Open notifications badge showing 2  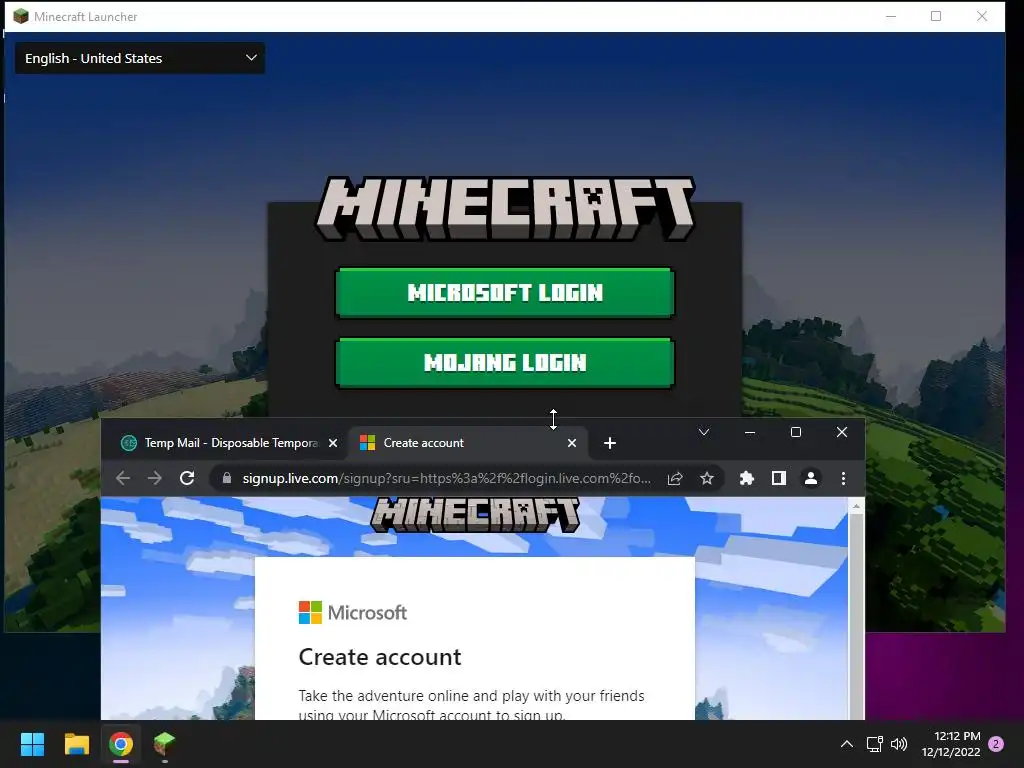996,744
